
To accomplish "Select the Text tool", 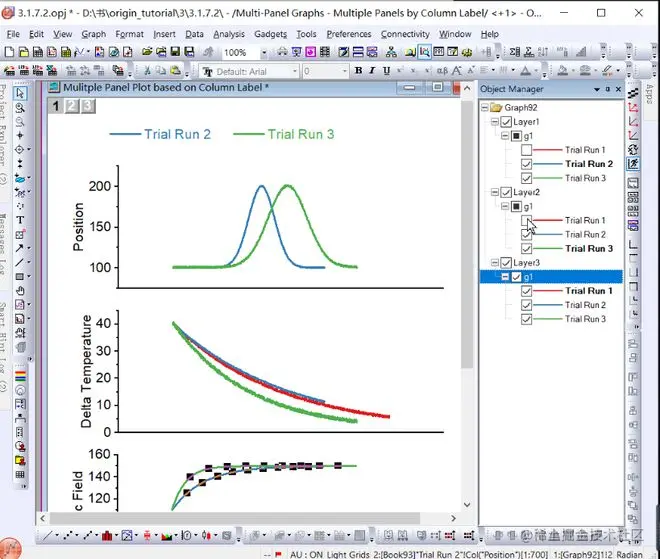I will (x=20, y=220).
